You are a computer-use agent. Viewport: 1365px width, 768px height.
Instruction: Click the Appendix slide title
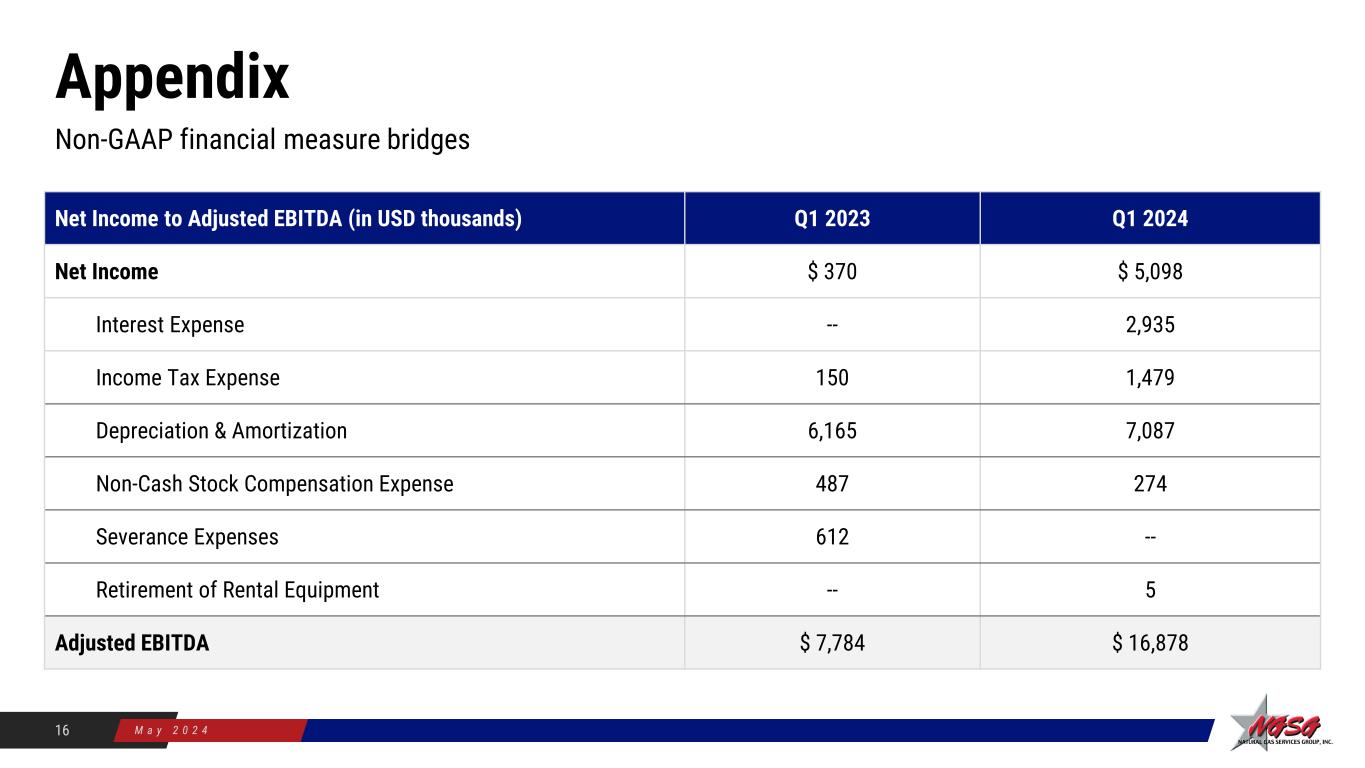172,77
